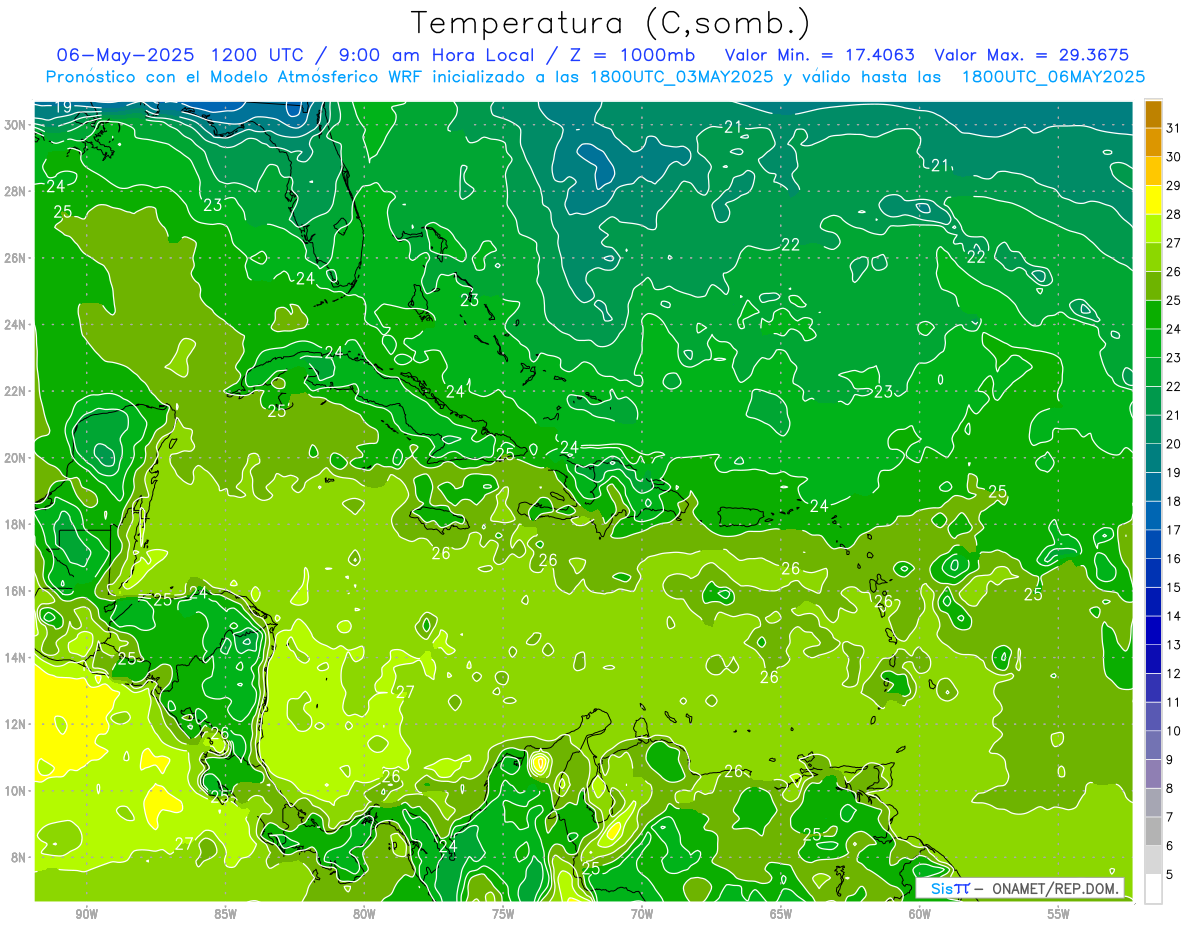1200x927 pixels.
Task: Select the "Z = 1000mb" level text
Action: coord(634,55)
